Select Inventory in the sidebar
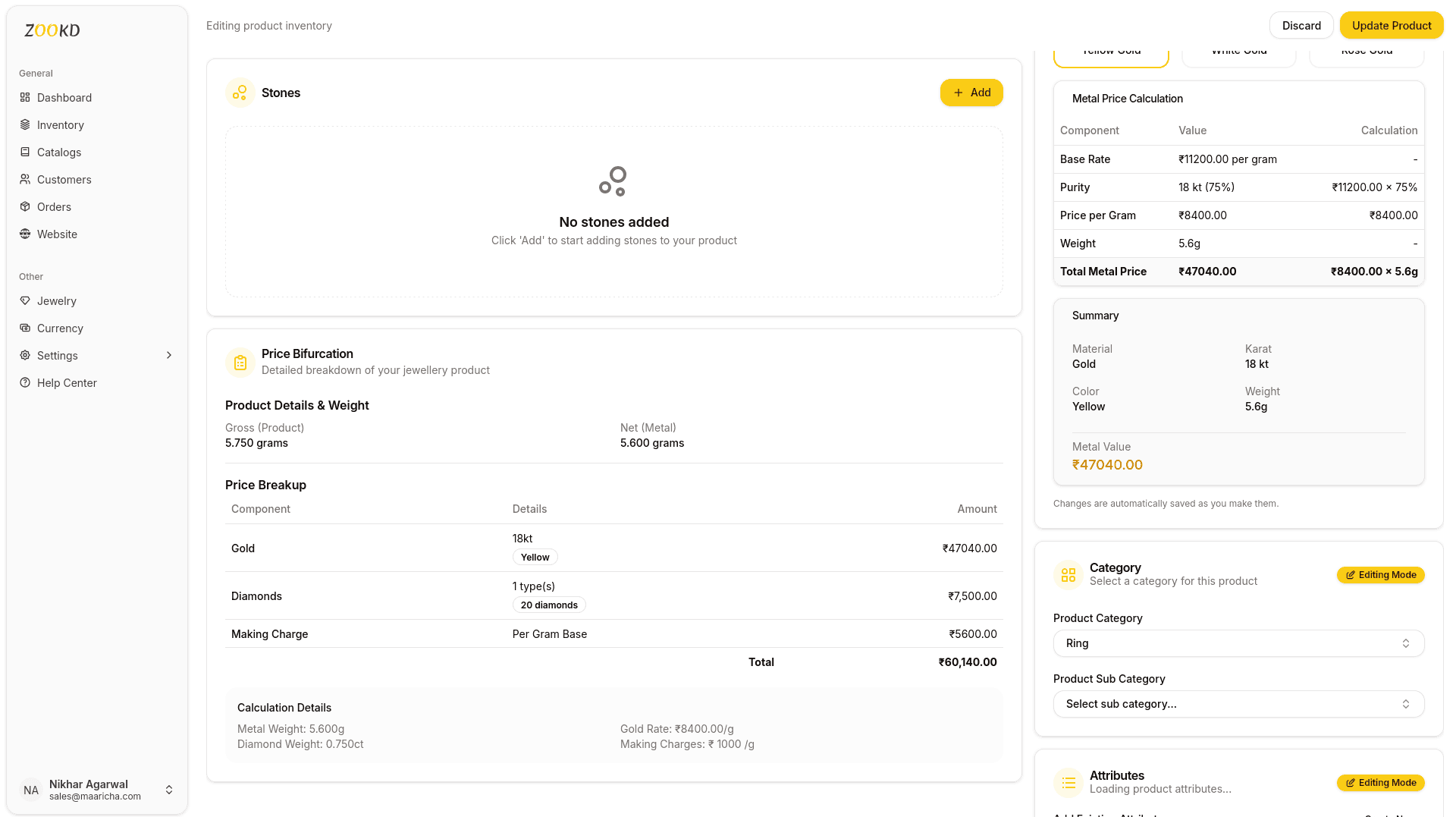The height and width of the screenshot is (817, 1456). click(61, 124)
